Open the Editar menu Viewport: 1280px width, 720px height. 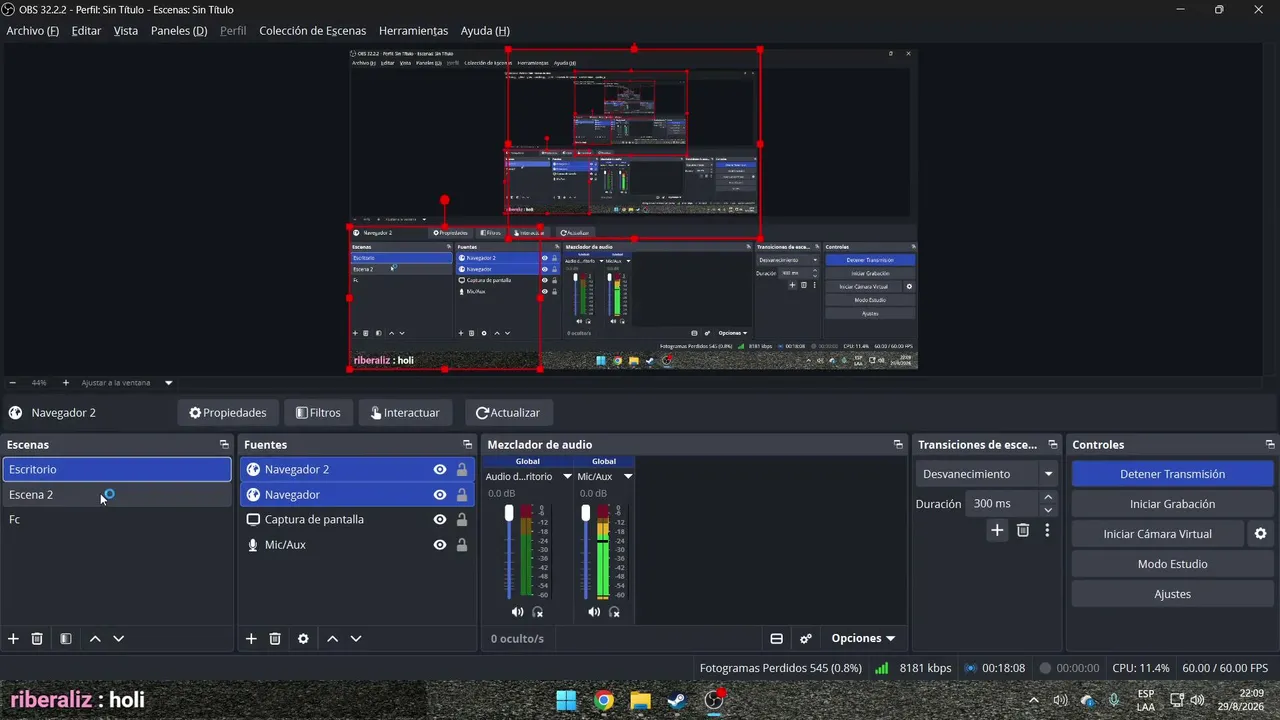click(86, 31)
